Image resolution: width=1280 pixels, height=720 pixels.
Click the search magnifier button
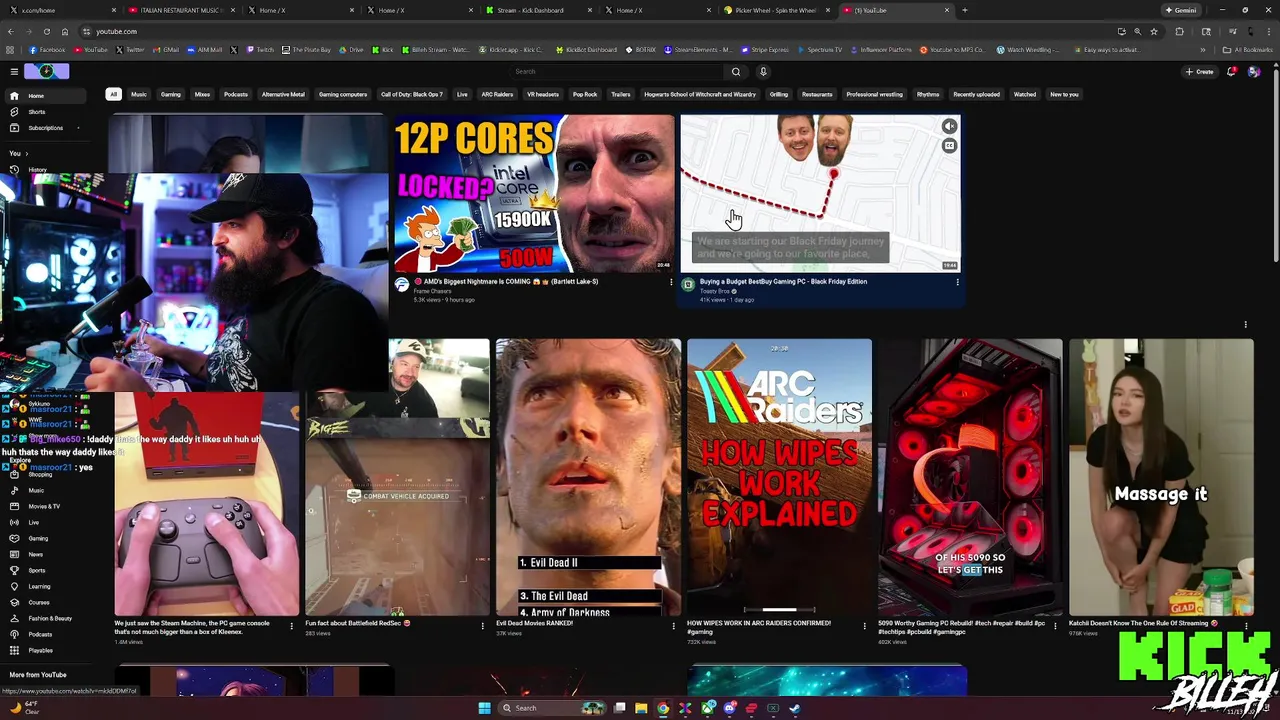tap(736, 72)
